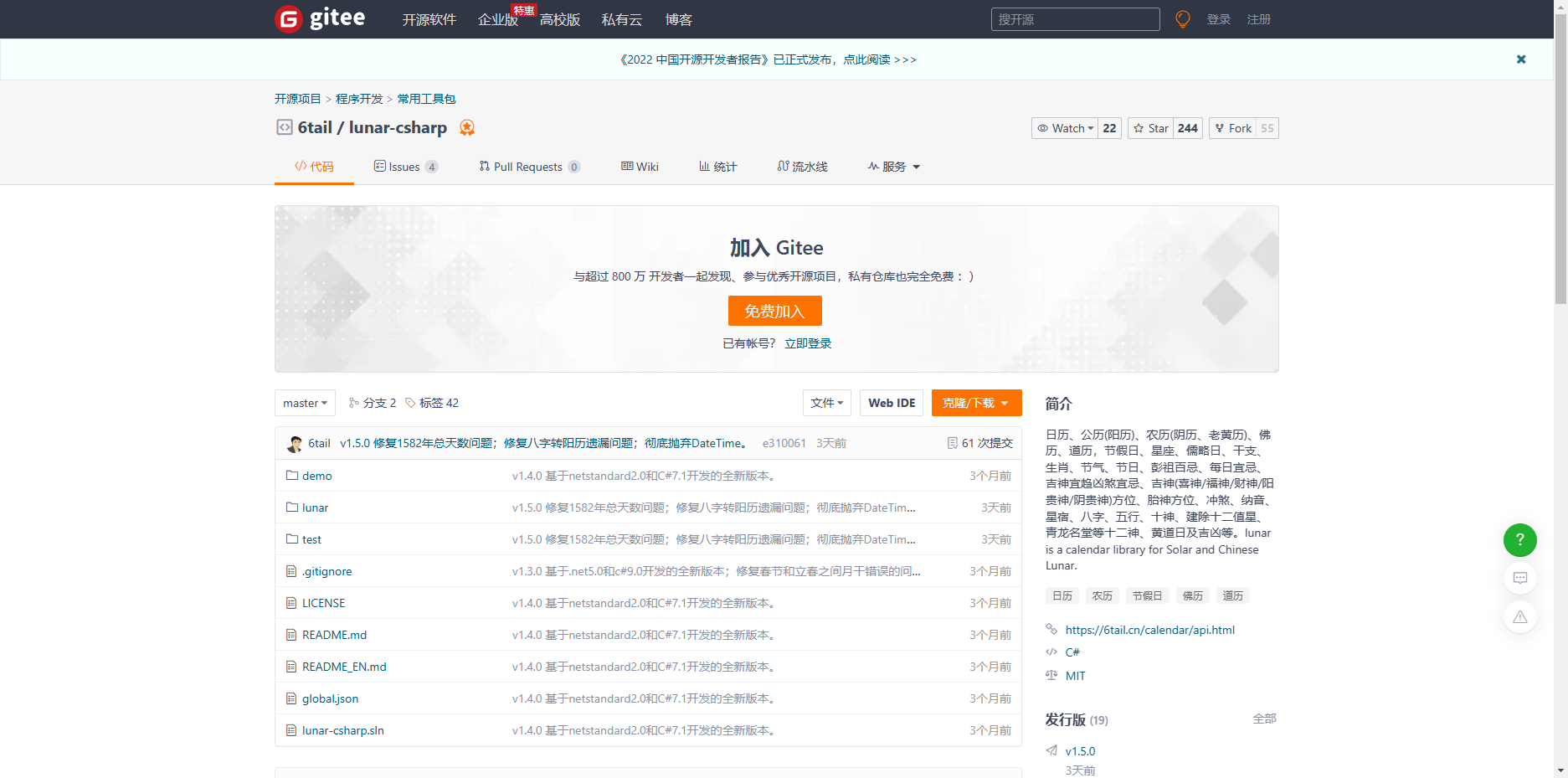Click the 6tail author avatar
The width and height of the screenshot is (1568, 778).
pos(295,444)
